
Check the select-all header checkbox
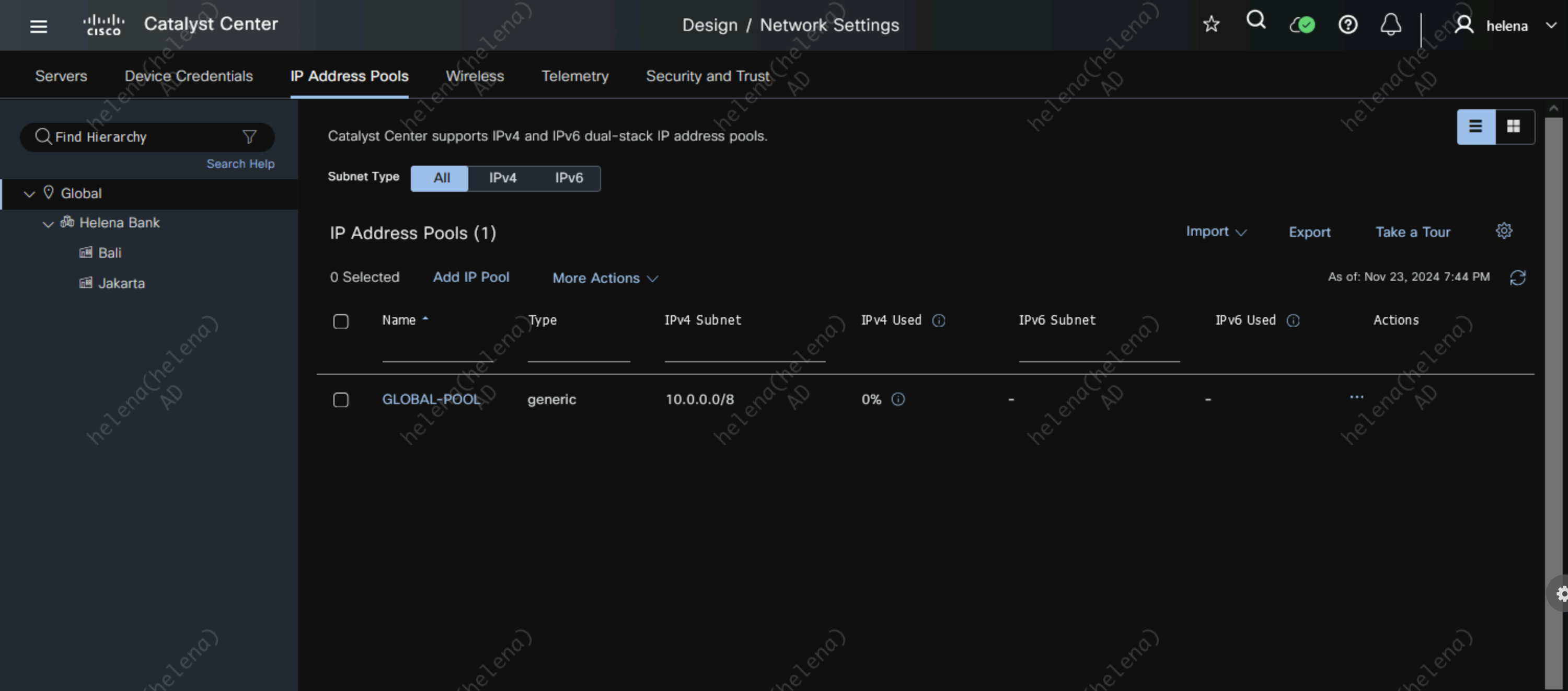pyautogui.click(x=341, y=321)
